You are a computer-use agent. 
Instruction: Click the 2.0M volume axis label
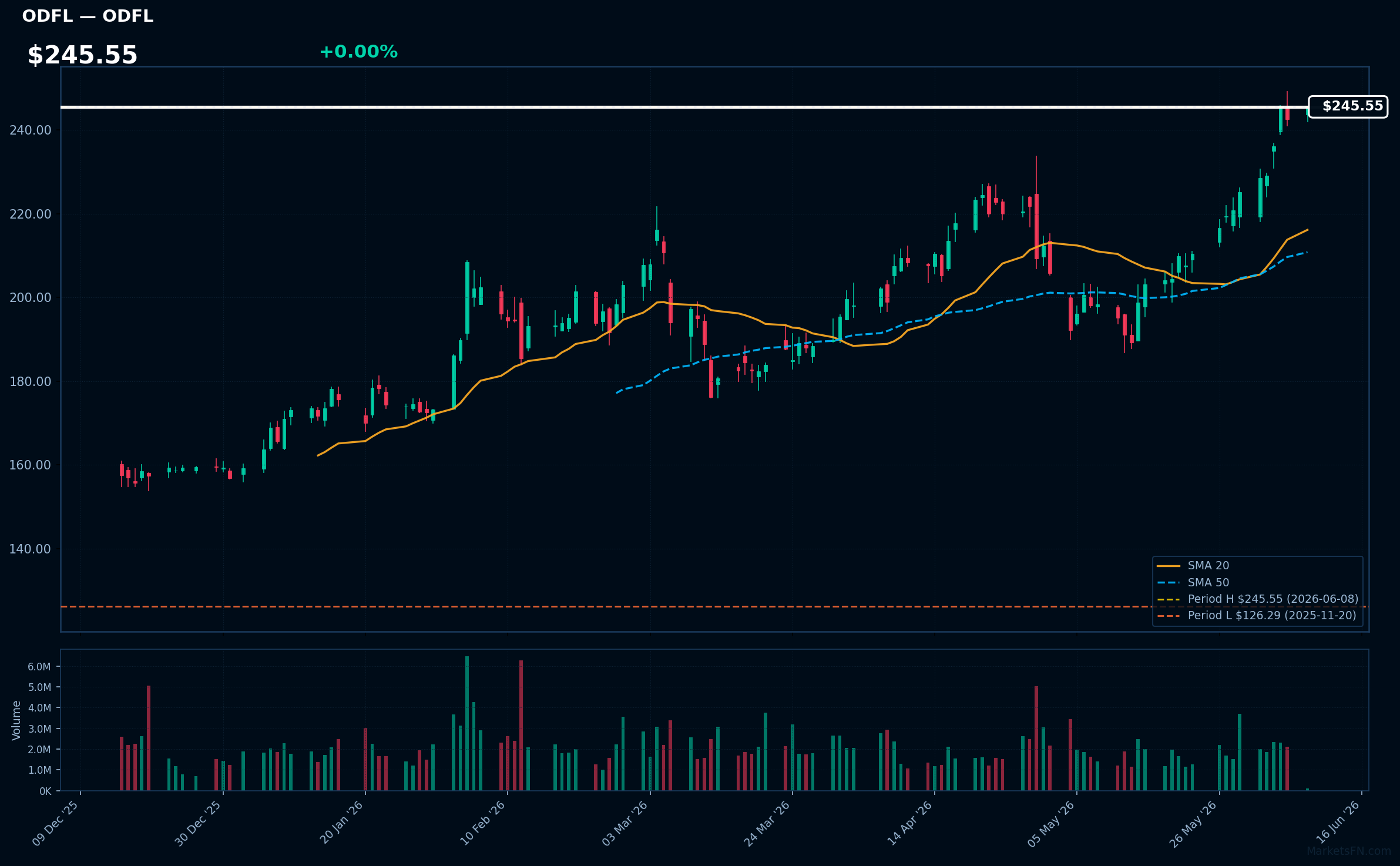39,750
